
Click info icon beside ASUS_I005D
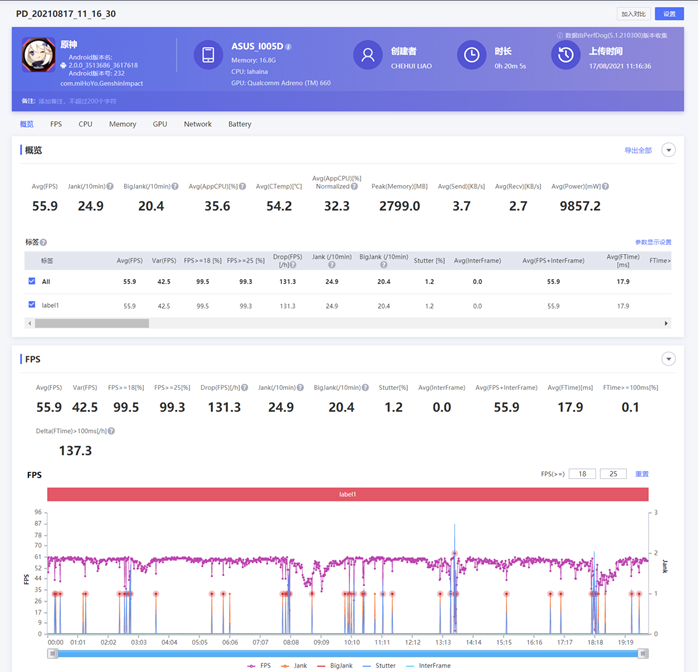pyautogui.click(x=289, y=47)
